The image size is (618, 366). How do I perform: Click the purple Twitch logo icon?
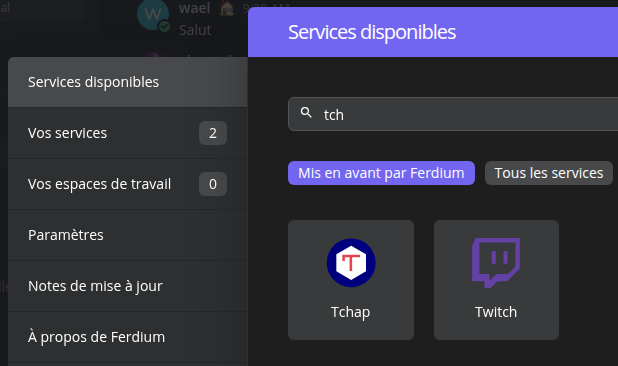(x=496, y=263)
